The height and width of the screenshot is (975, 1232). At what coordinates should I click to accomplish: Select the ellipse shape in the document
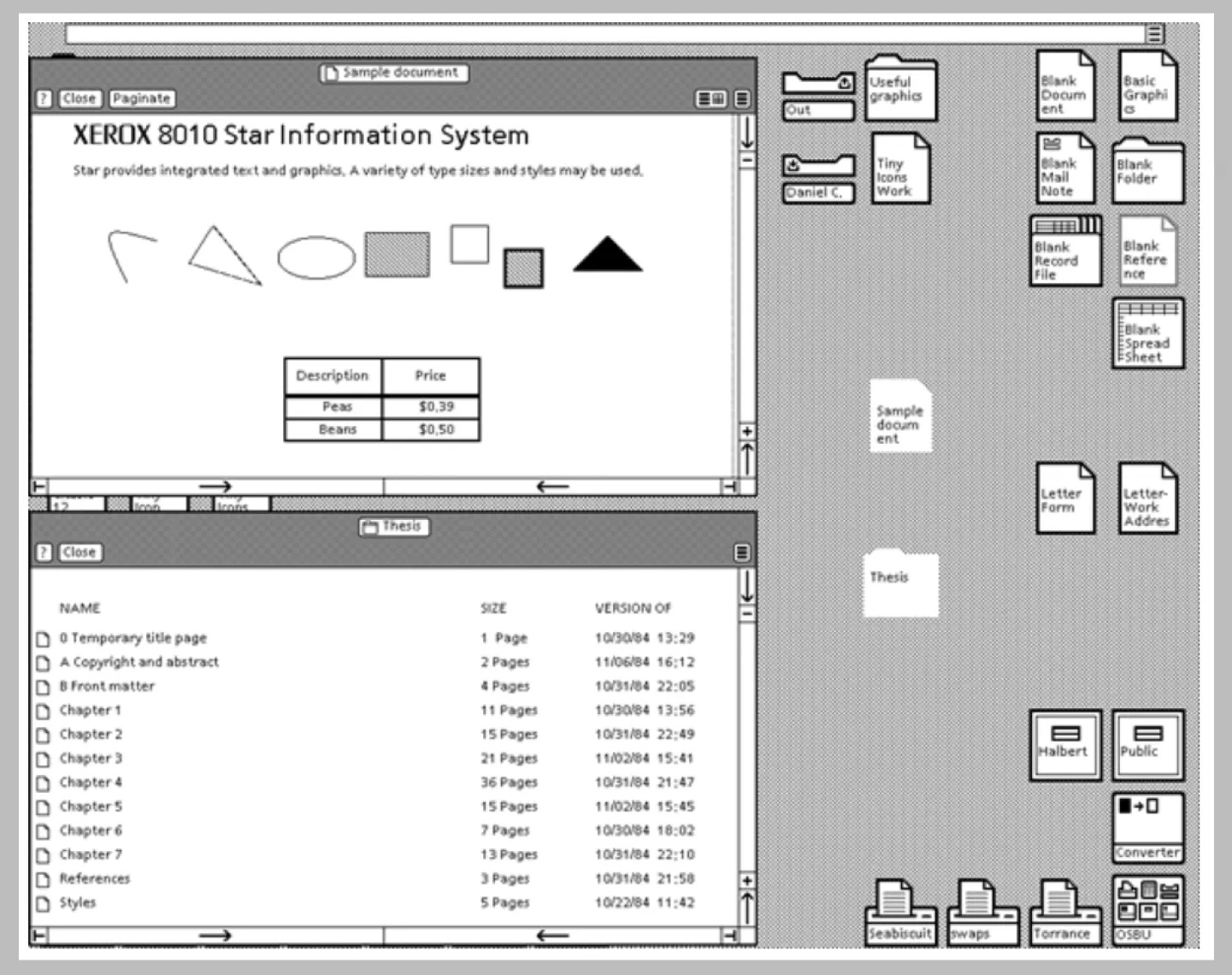pos(316,257)
